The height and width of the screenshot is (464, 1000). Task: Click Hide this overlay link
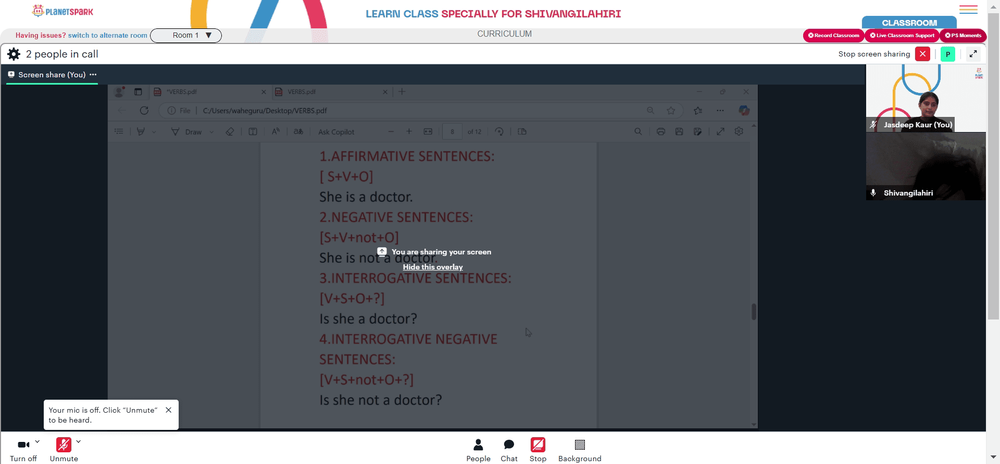coord(433,267)
